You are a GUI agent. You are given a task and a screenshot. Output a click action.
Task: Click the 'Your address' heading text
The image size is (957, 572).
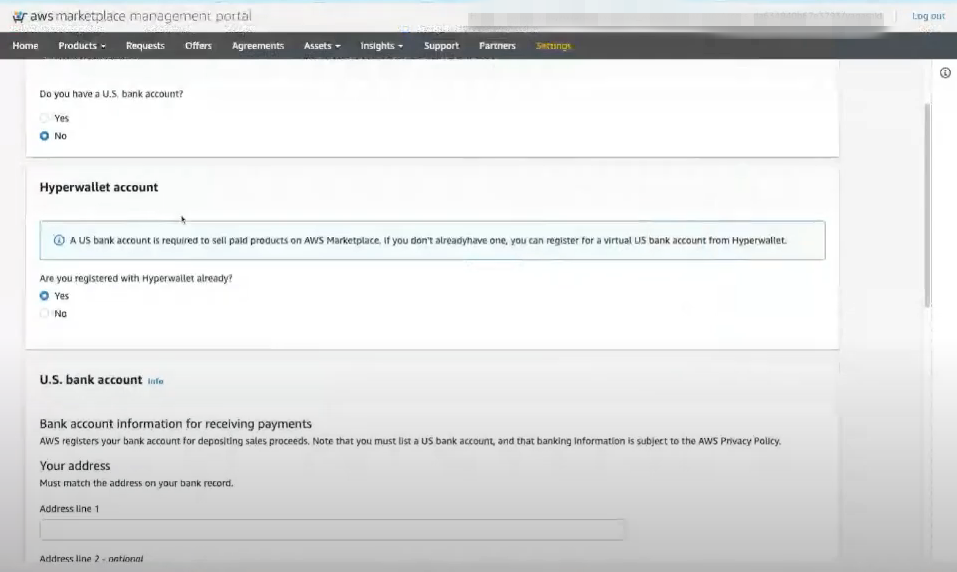point(75,466)
